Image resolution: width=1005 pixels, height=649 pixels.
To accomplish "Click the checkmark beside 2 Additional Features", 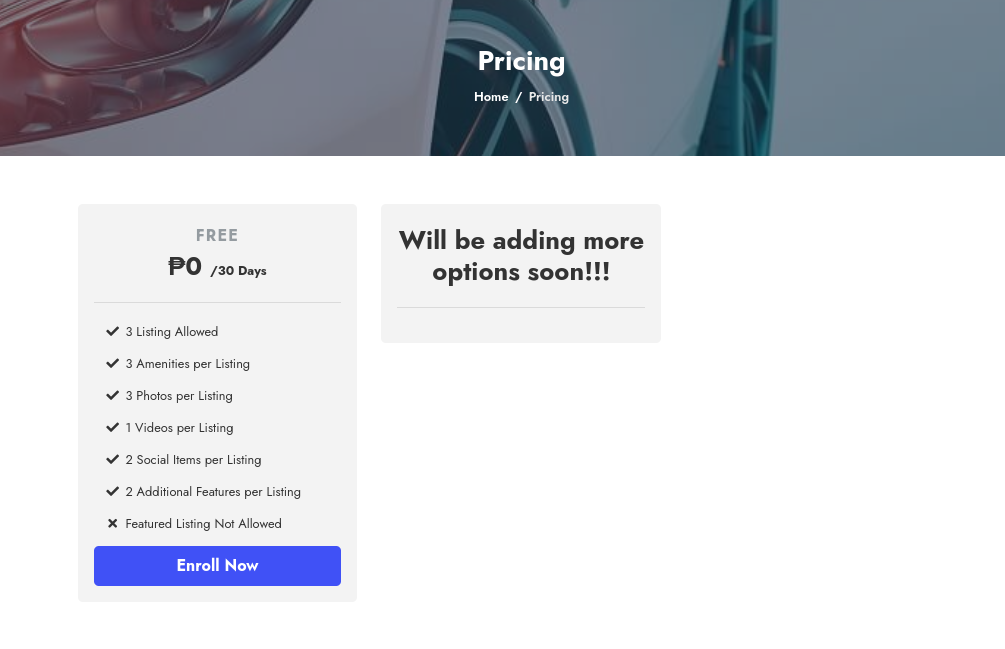I will coord(112,491).
